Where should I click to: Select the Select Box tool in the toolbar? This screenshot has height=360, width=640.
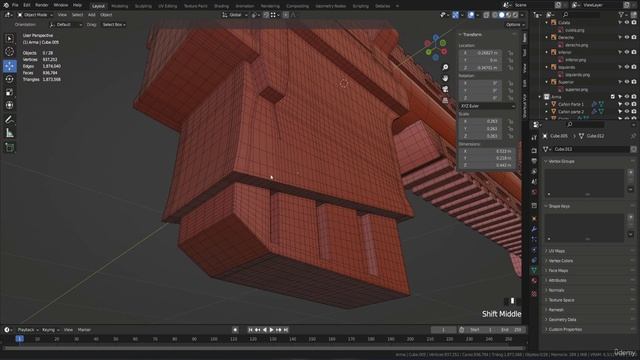[9, 38]
